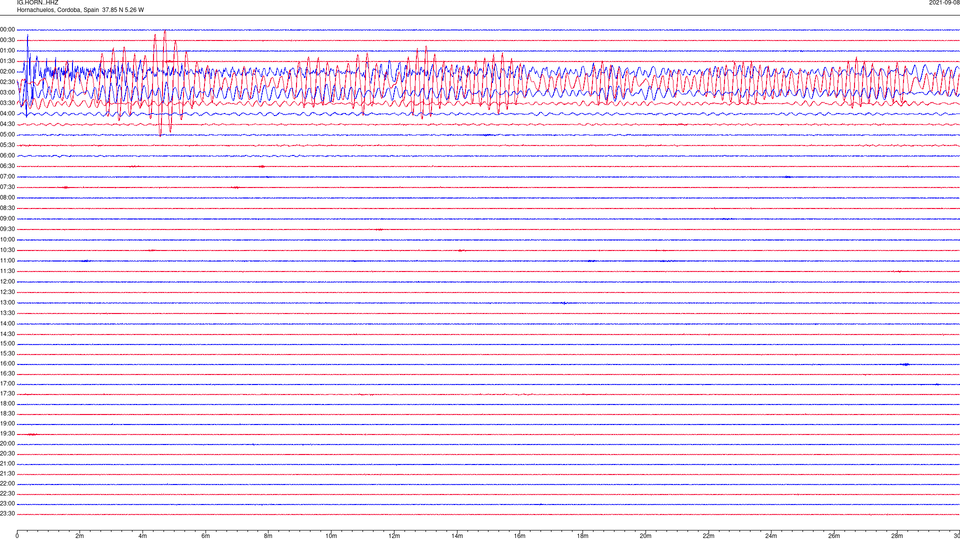Image resolution: width=960 pixels, height=540 pixels.
Task: Select the 00:30 row label
Action: 7,40
